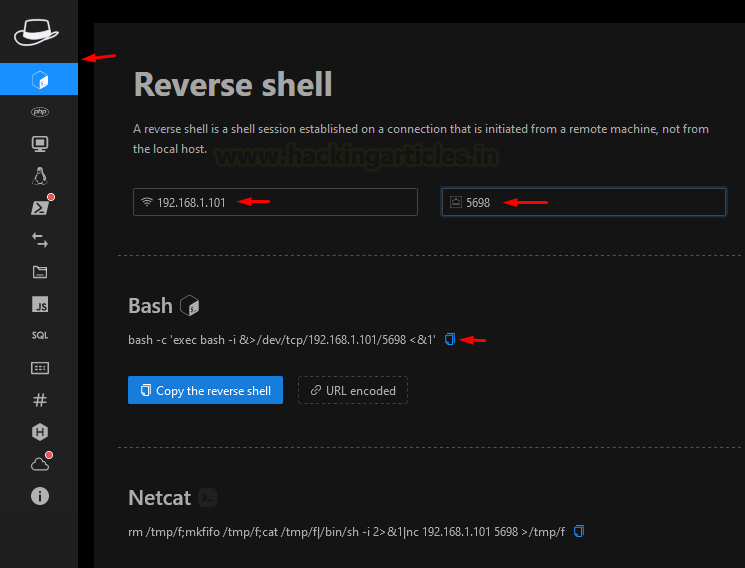Open the file transfer arrows icon
The image size is (745, 568).
(40, 240)
